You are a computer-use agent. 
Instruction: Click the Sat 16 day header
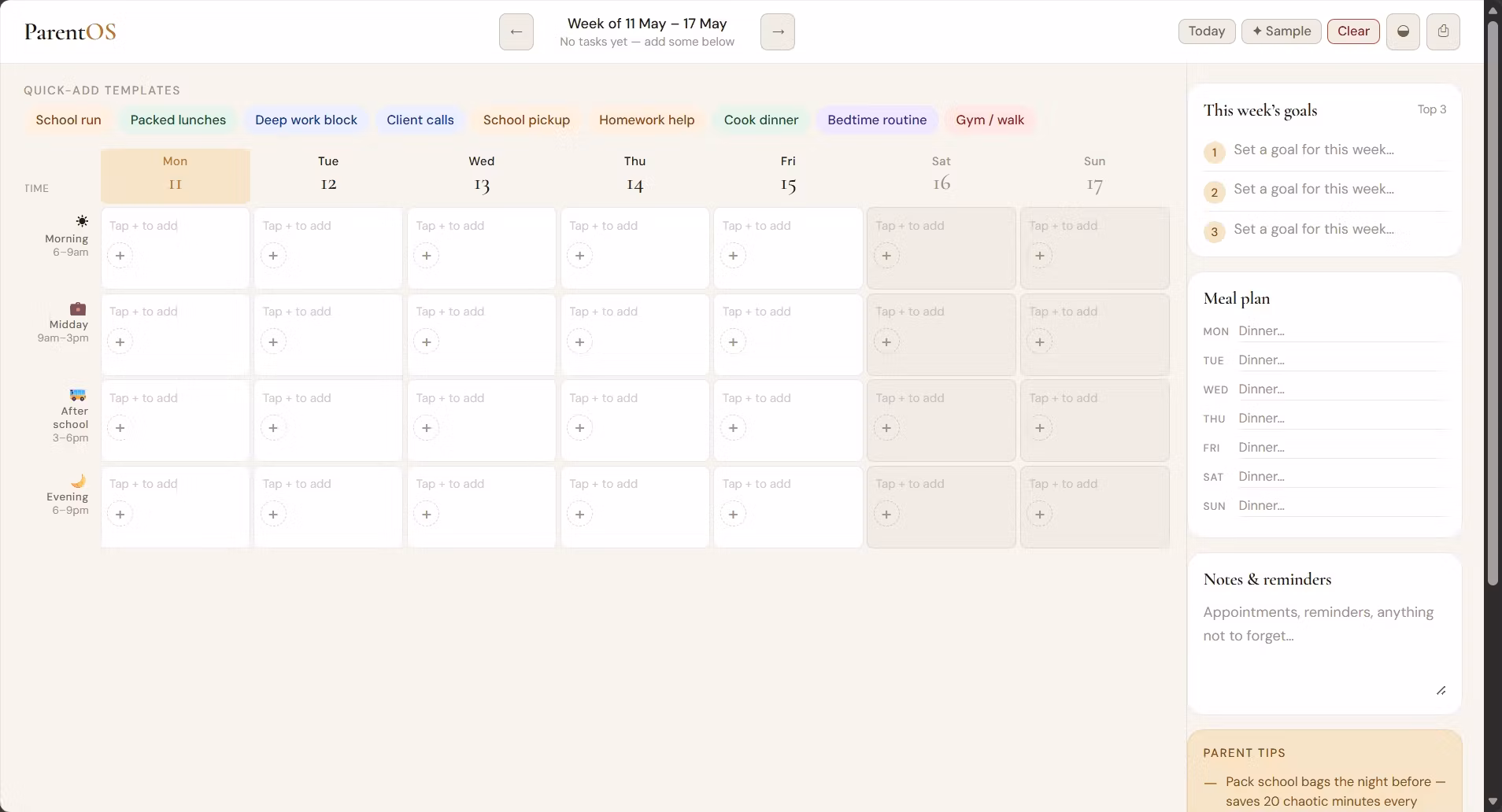942,175
